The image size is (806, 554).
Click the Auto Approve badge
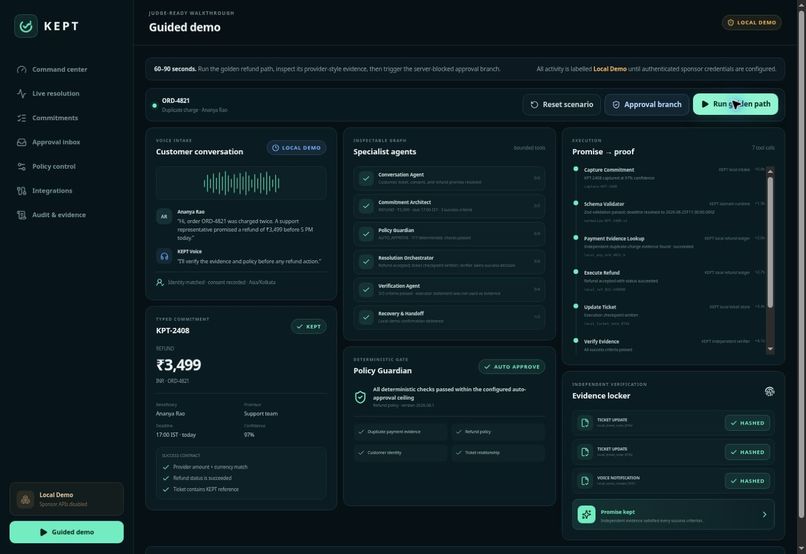511,367
